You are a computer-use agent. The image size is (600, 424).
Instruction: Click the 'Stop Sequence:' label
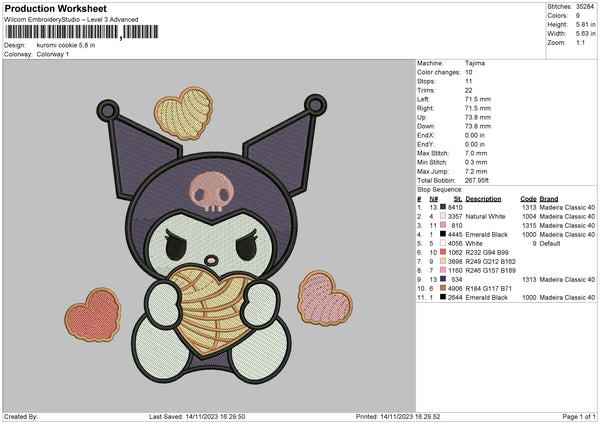[440, 189]
